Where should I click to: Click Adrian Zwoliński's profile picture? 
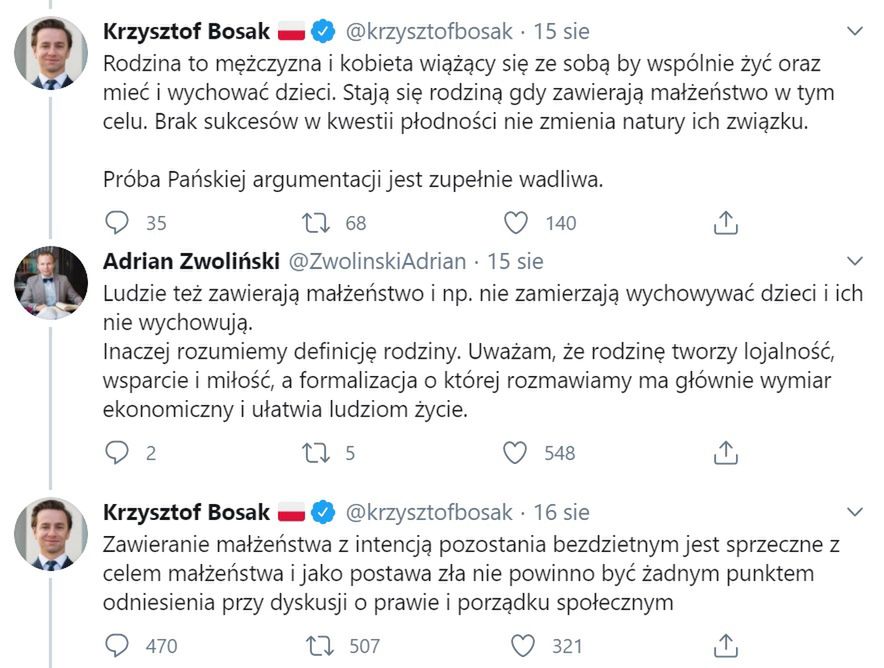pyautogui.click(x=50, y=283)
